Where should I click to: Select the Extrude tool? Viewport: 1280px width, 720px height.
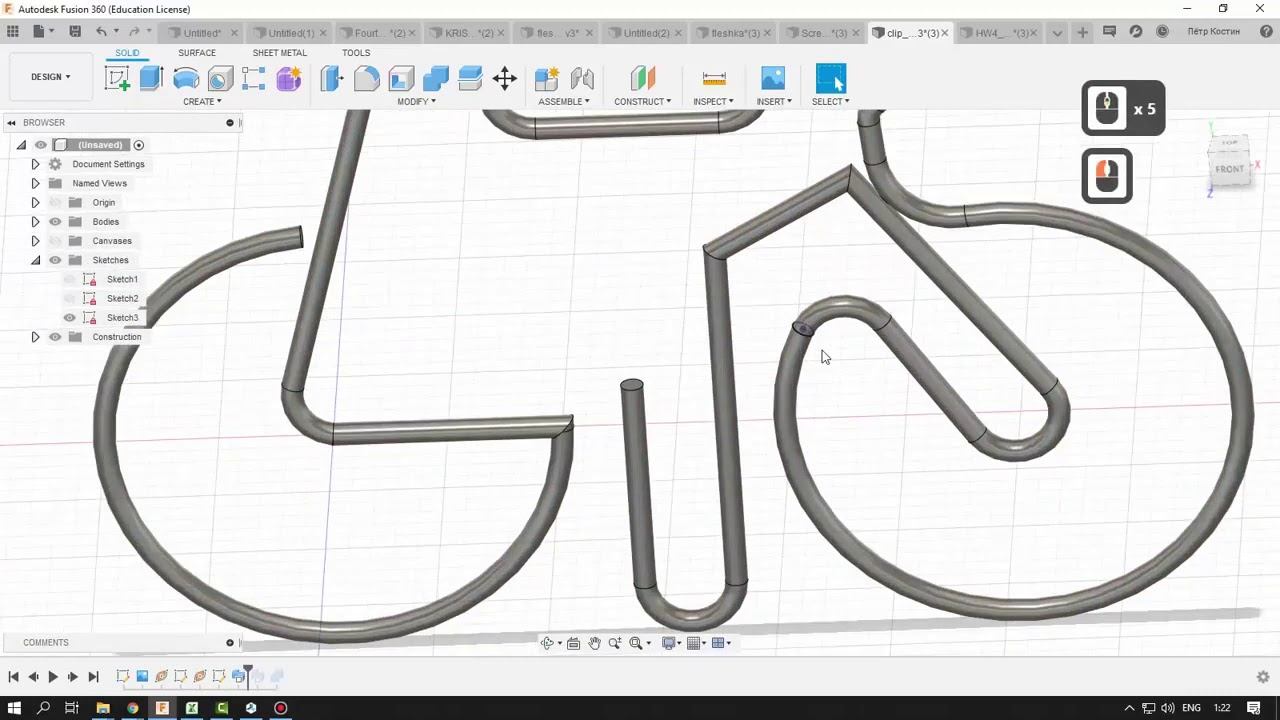[x=152, y=78]
